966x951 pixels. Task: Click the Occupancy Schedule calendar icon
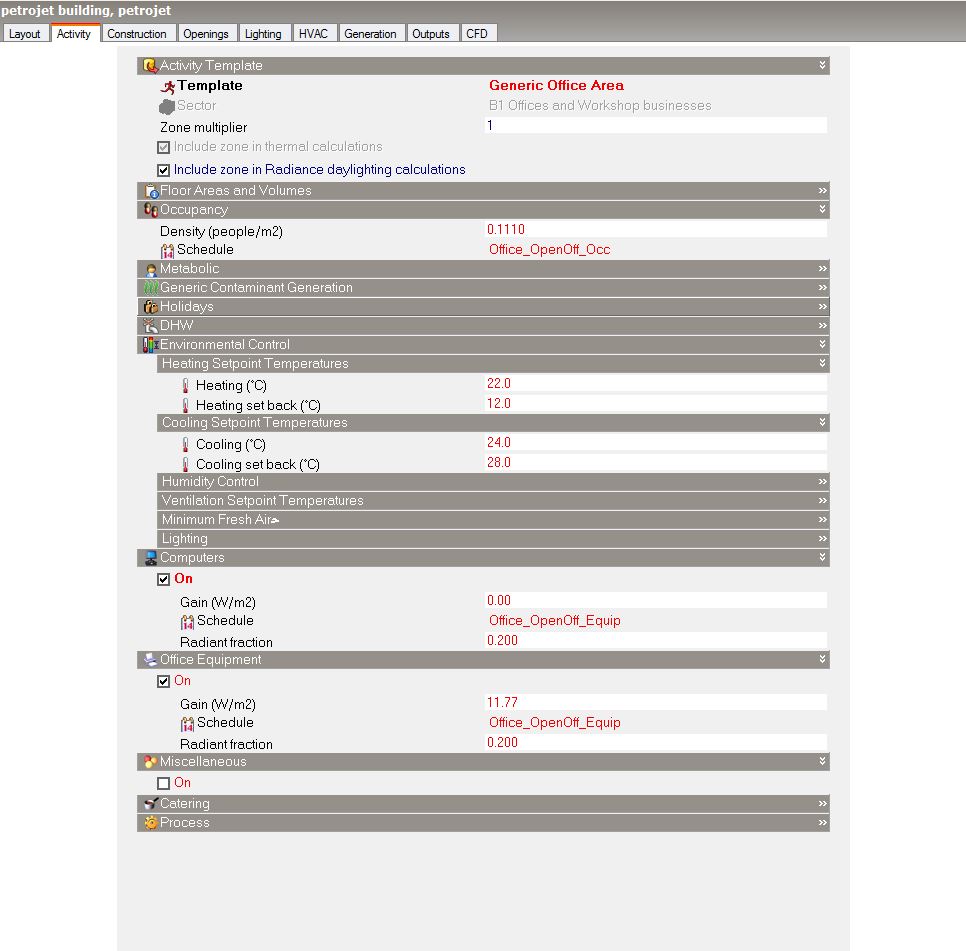pyautogui.click(x=167, y=250)
